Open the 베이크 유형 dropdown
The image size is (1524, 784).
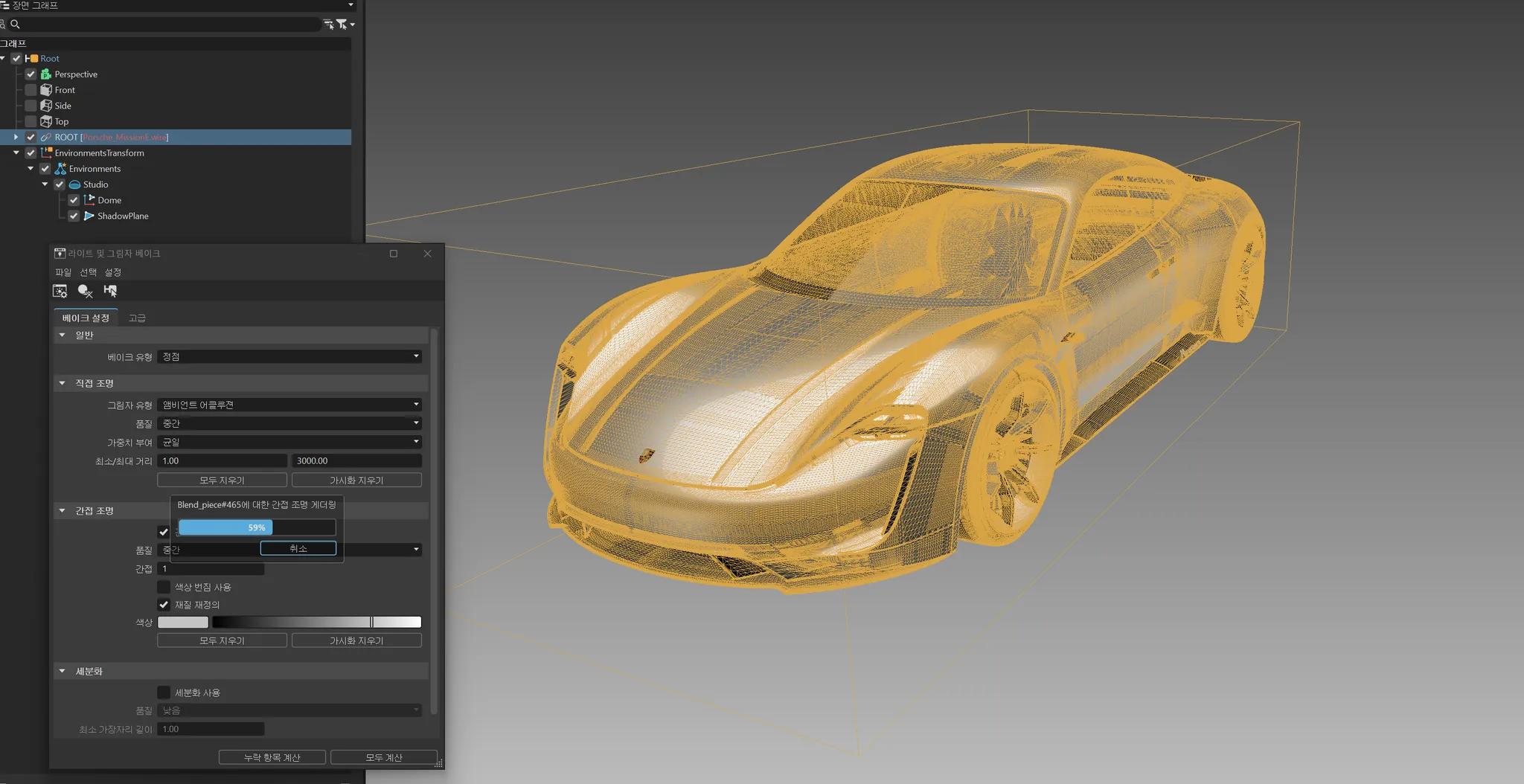[x=289, y=357]
